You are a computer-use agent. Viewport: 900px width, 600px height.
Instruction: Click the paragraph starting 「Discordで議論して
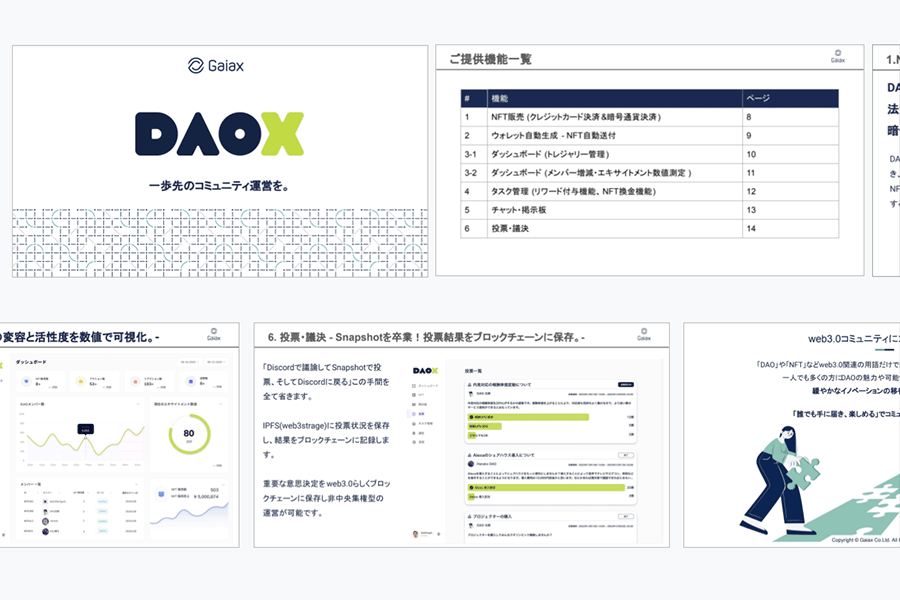point(326,381)
